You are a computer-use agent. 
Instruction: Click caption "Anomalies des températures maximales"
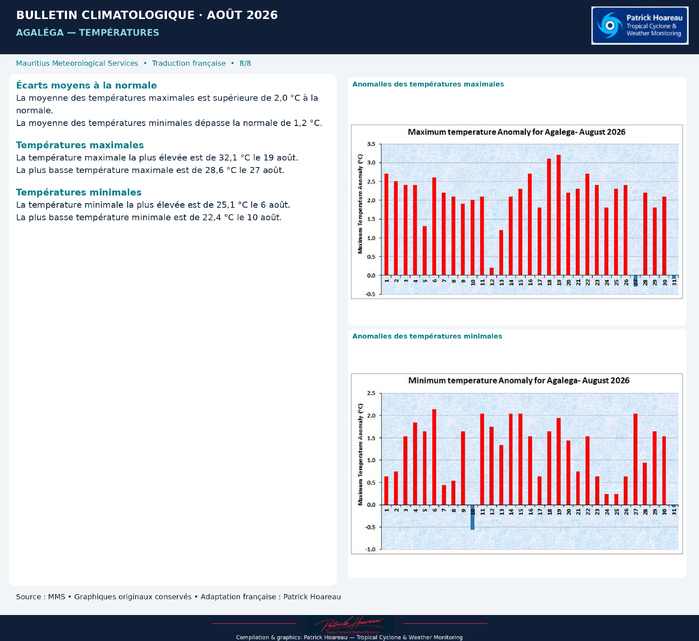click(x=428, y=84)
